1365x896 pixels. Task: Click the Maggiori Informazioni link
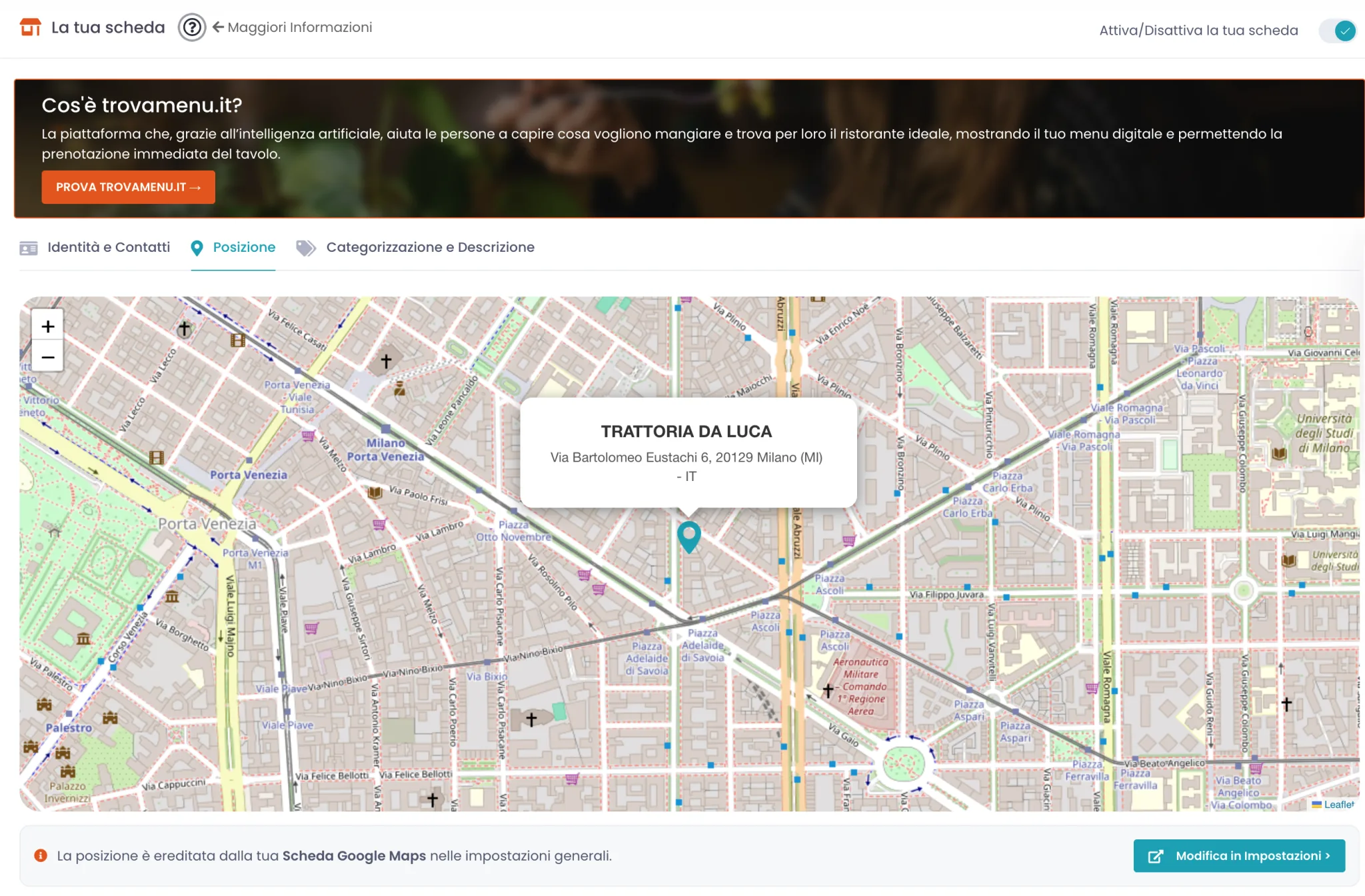[292, 27]
